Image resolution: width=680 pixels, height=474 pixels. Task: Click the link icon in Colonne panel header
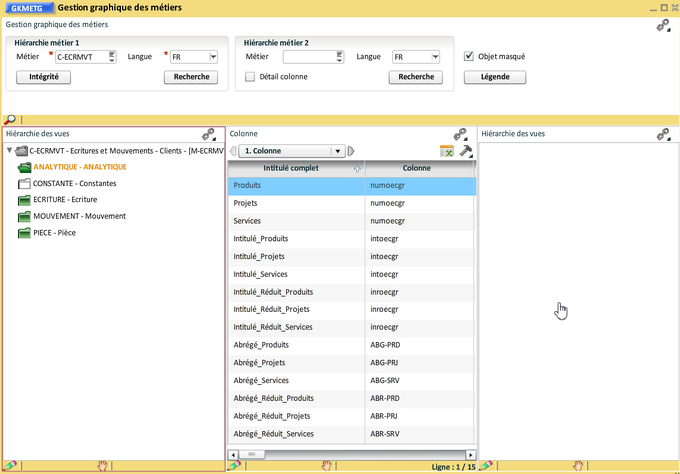[x=461, y=133]
